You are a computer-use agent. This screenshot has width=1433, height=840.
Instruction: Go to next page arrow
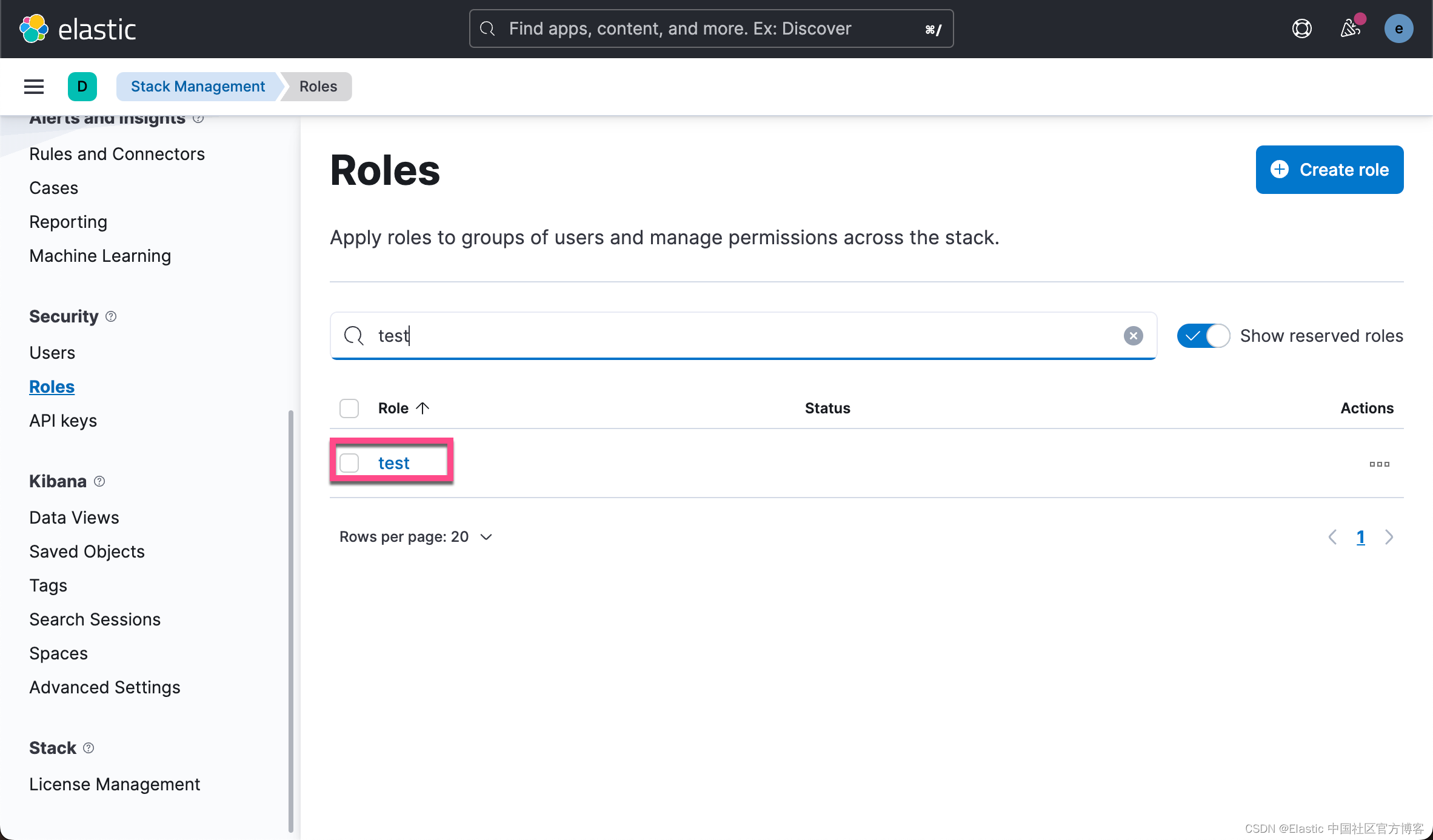coord(1389,537)
